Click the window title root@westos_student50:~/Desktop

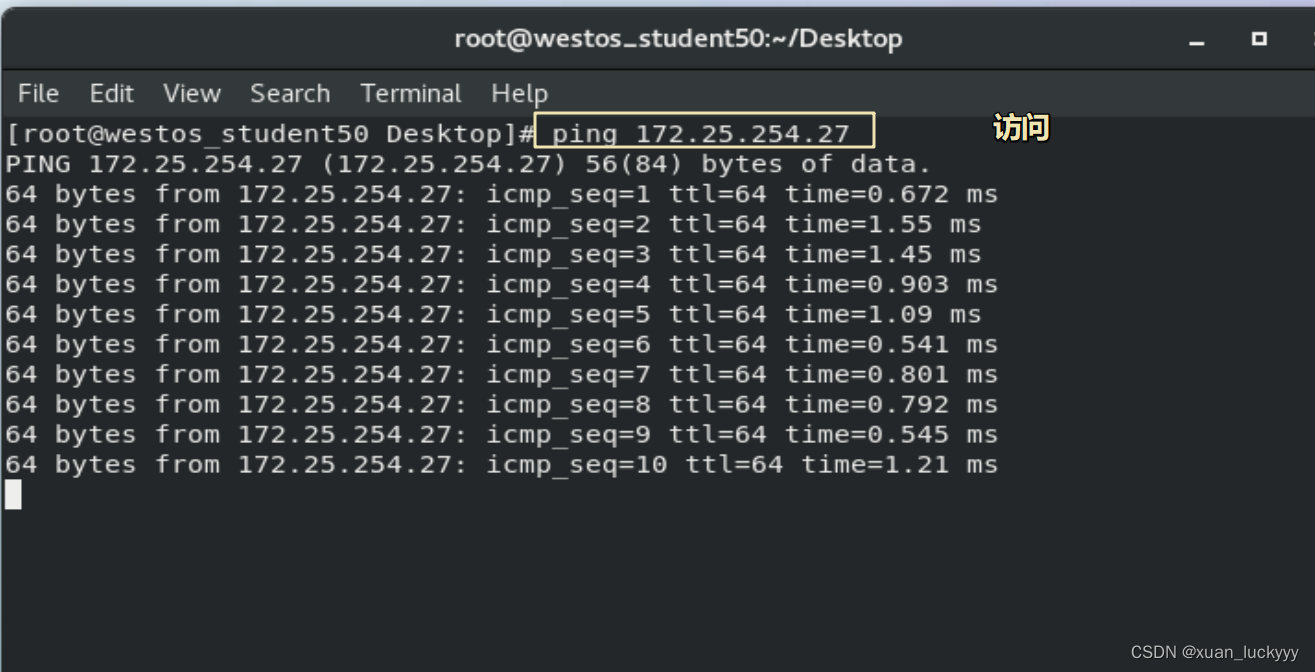tap(678, 39)
